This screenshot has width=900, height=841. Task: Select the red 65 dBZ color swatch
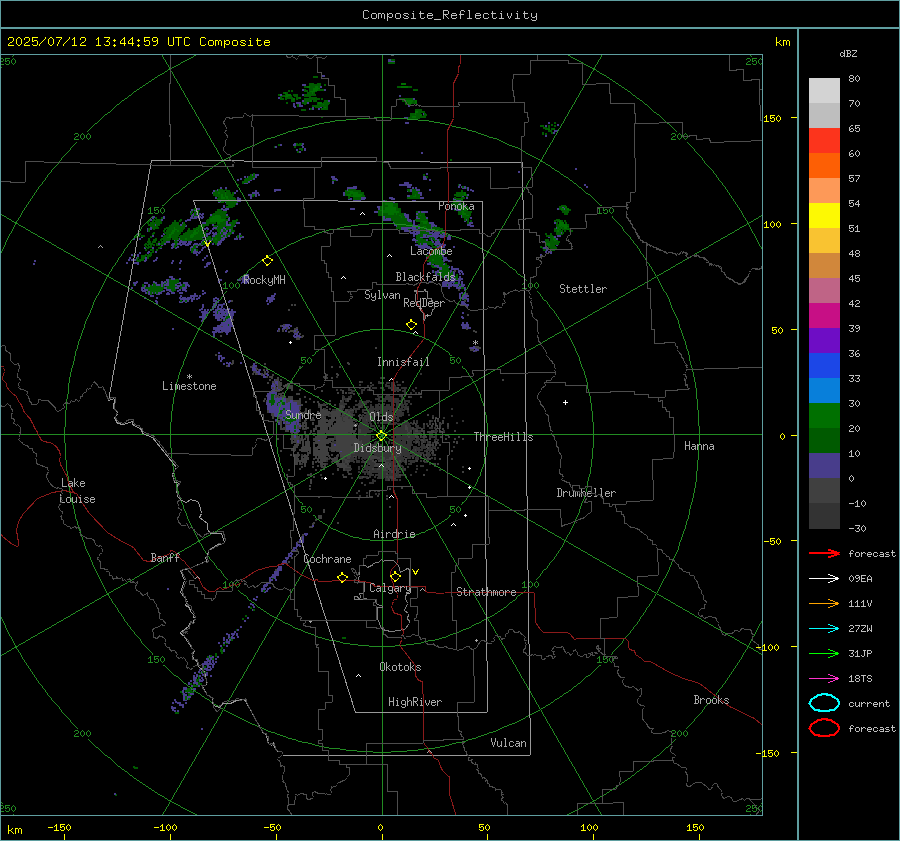tap(824, 141)
